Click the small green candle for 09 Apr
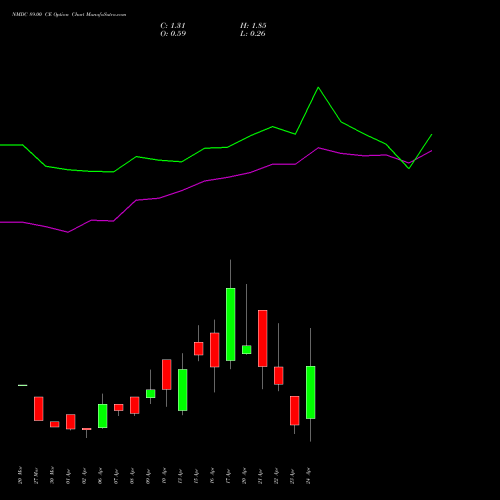This screenshot has width=500, height=500. pyautogui.click(x=151, y=394)
